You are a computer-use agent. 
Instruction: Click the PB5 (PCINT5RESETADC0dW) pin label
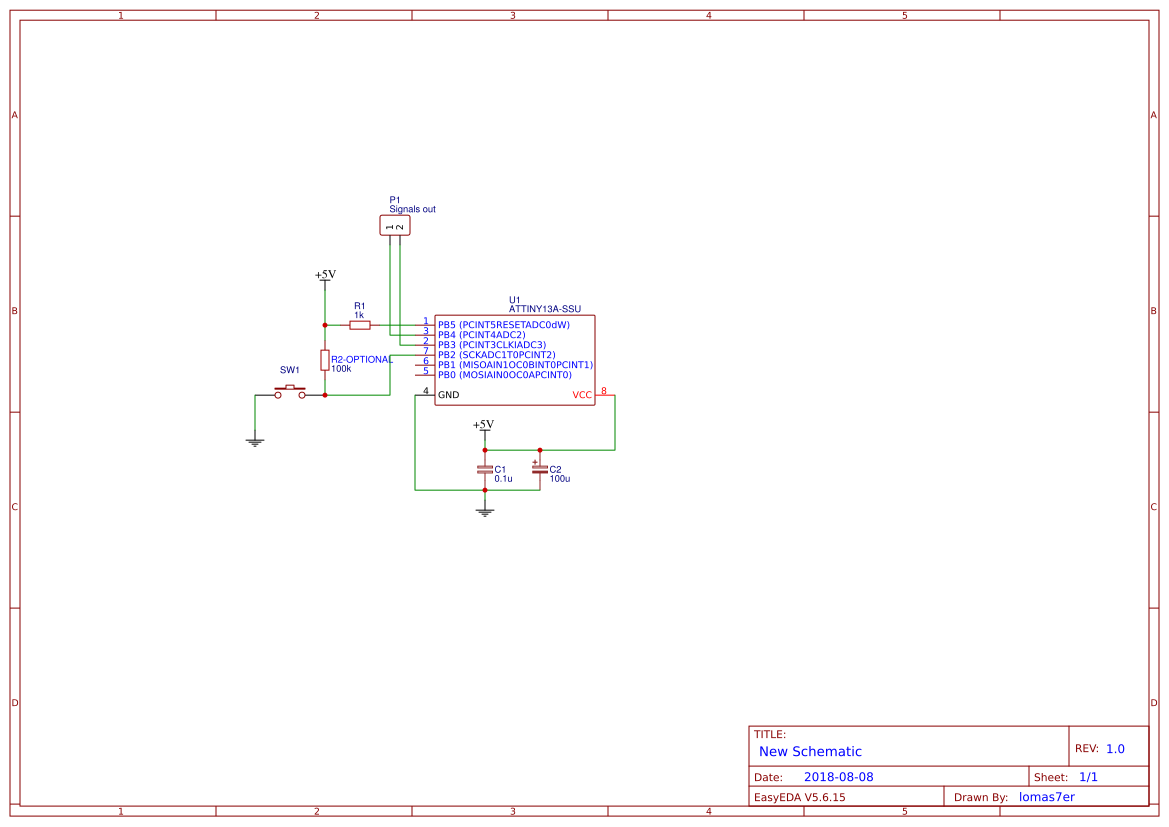(x=502, y=323)
